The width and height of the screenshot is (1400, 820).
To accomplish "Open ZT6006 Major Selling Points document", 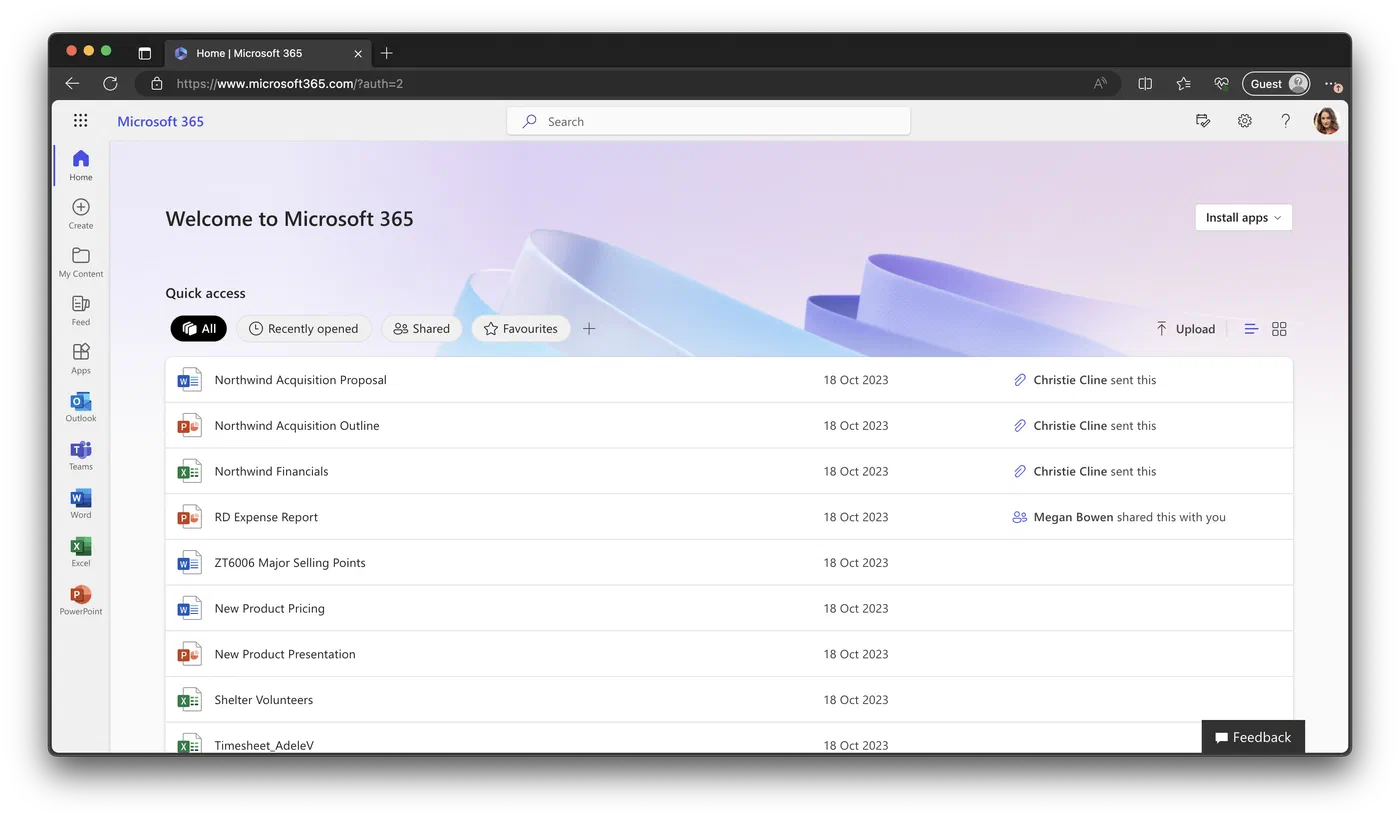I will coord(729,563).
